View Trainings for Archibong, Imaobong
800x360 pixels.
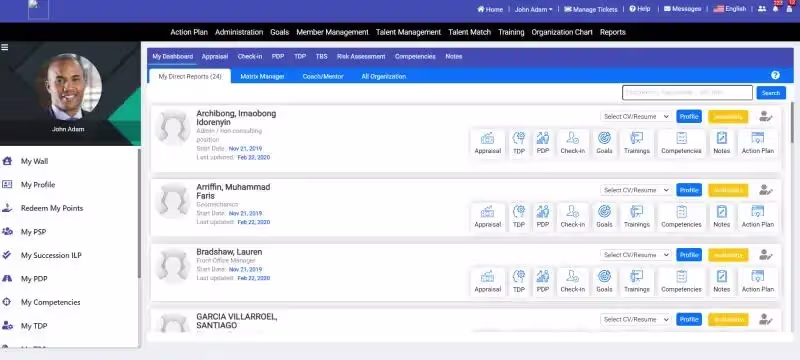[637, 143]
